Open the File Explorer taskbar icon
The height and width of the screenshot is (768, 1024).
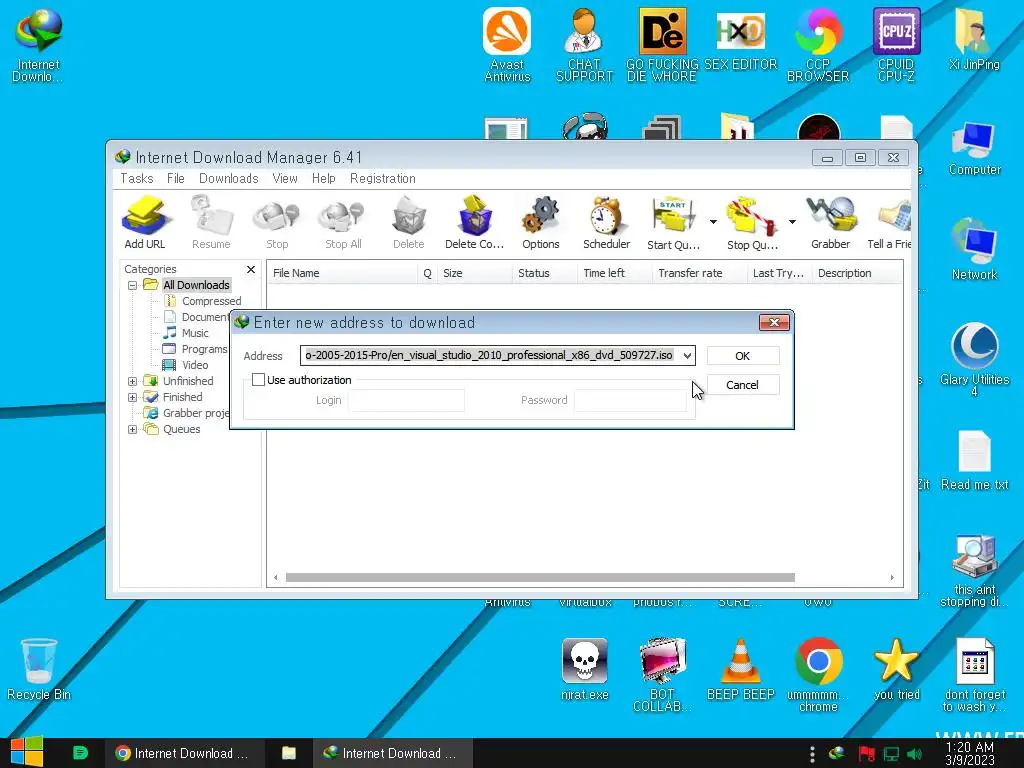289,753
